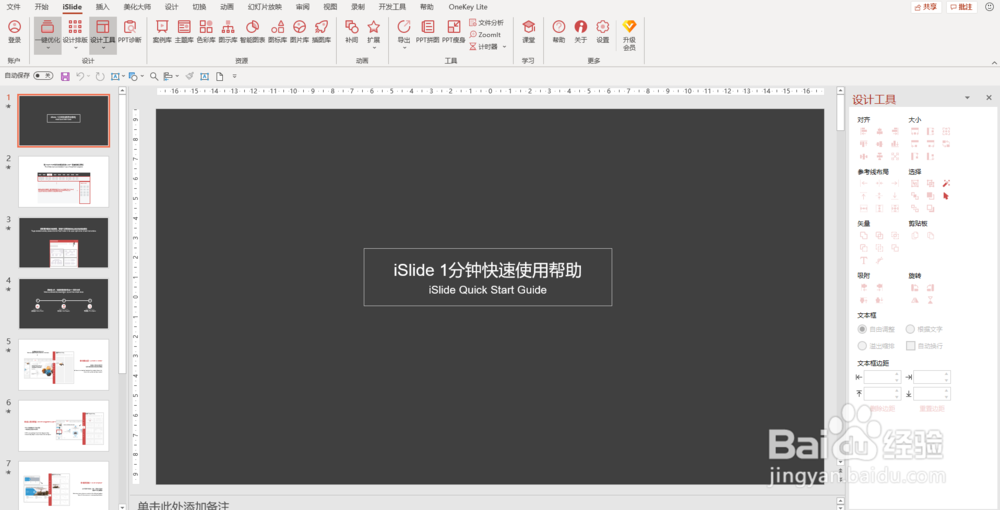Viewport: 1000px width, 510px height.
Task: Select slide 2 thumbnail
Action: click(x=63, y=182)
